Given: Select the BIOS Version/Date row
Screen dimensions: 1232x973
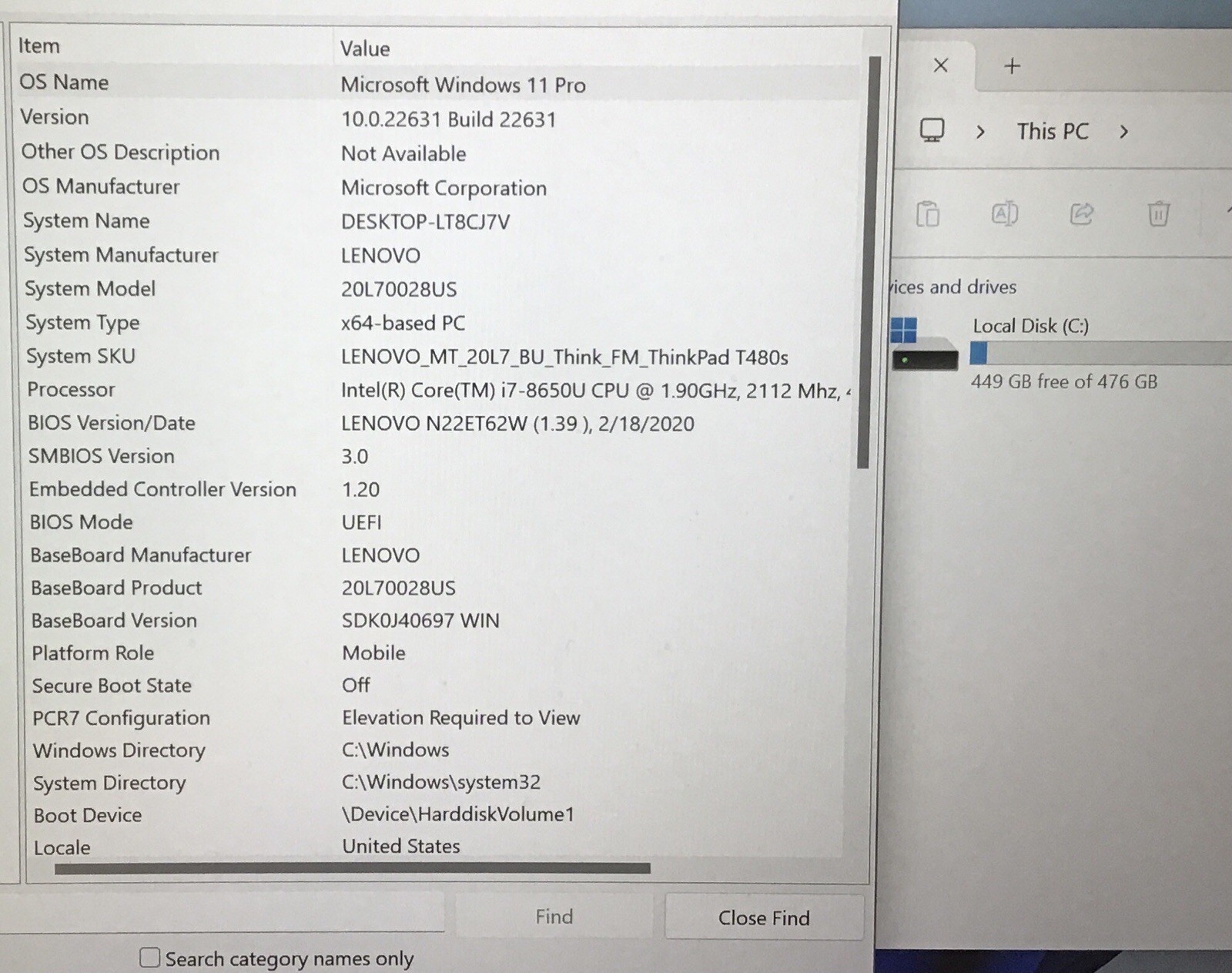Looking at the screenshot, I should tap(436, 423).
